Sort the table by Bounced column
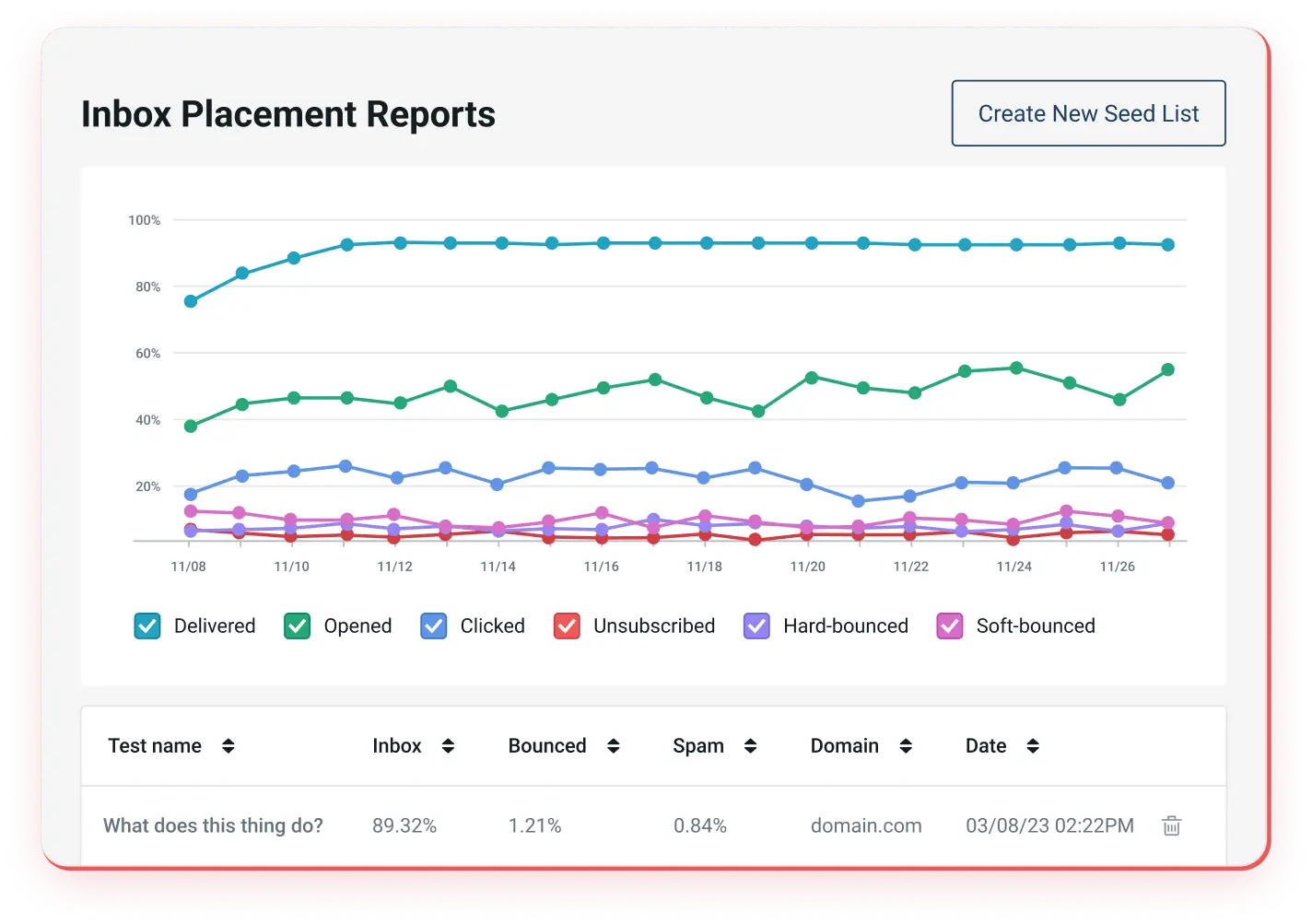The width and height of the screenshot is (1312, 924). coord(615,746)
